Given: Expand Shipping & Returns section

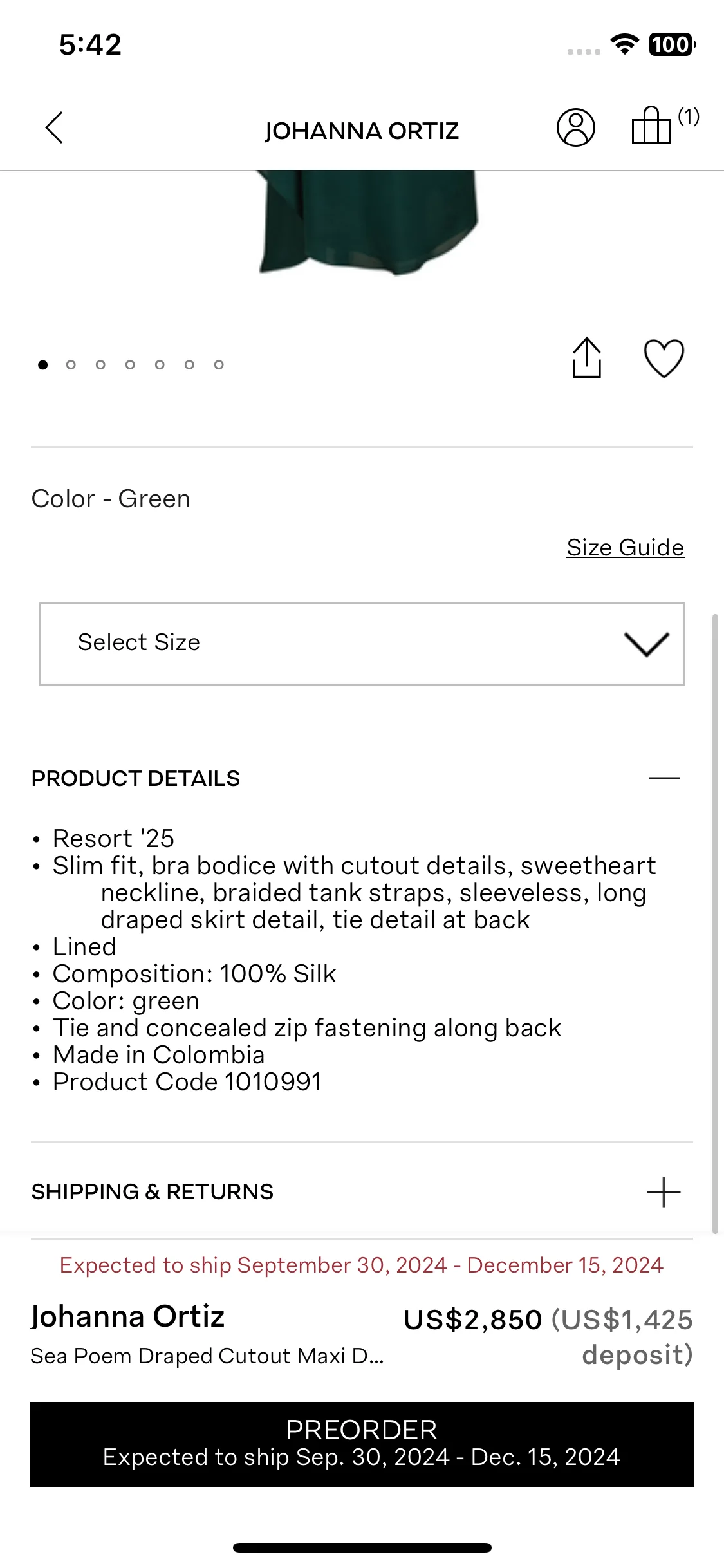Looking at the screenshot, I should click(664, 1192).
